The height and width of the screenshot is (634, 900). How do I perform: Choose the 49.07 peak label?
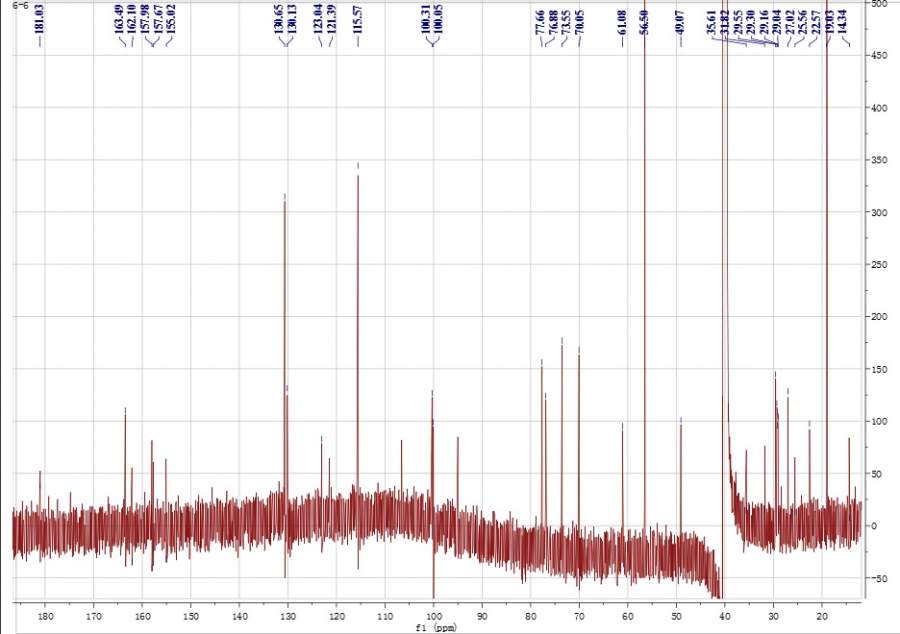680,22
